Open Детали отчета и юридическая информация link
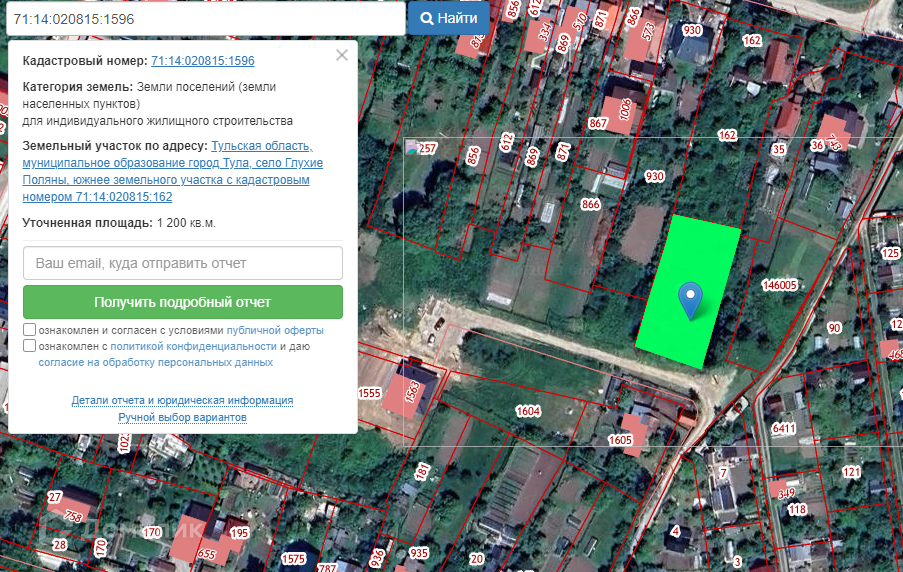 [x=182, y=400]
